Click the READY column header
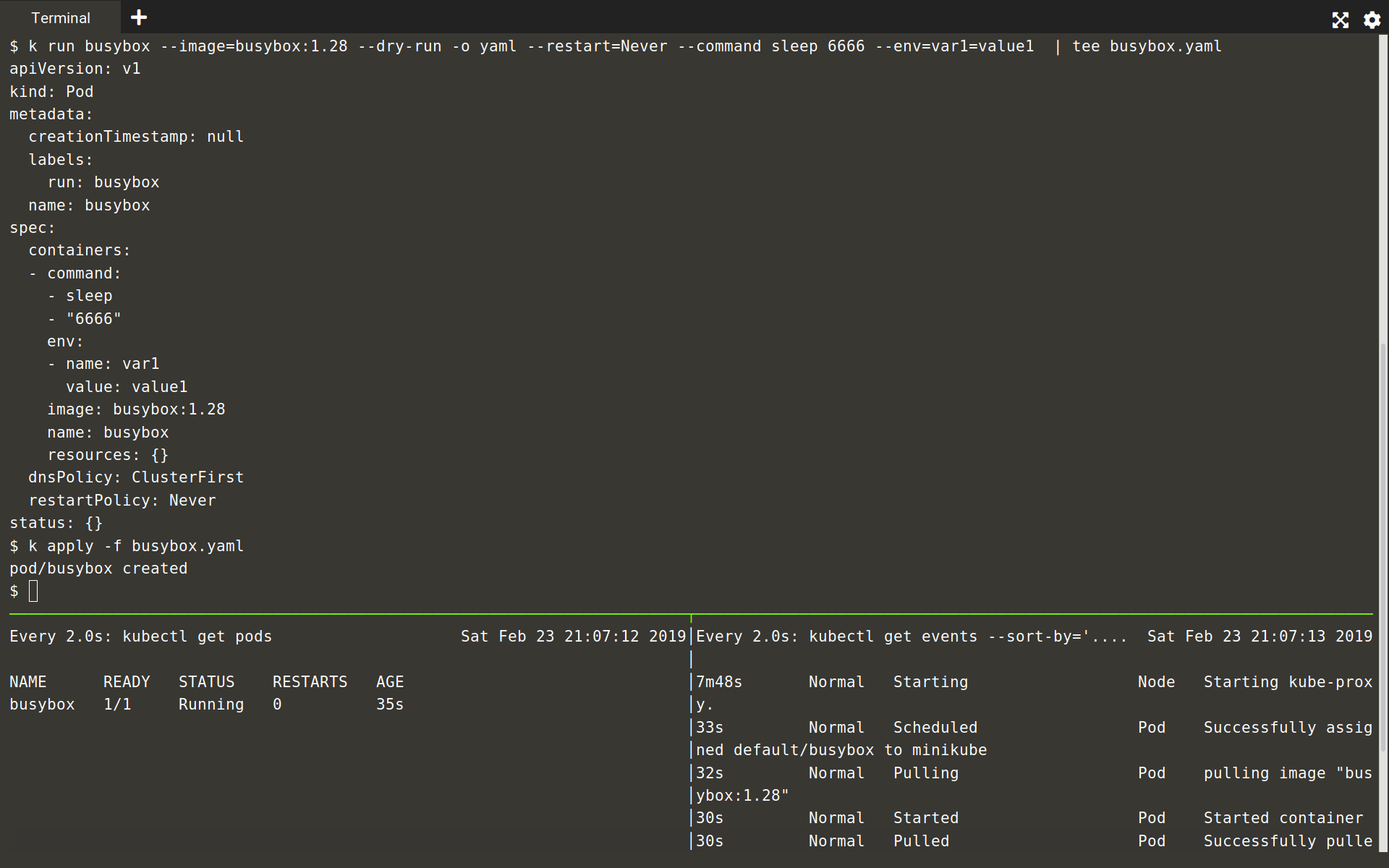The height and width of the screenshot is (868, 1389). tap(127, 682)
